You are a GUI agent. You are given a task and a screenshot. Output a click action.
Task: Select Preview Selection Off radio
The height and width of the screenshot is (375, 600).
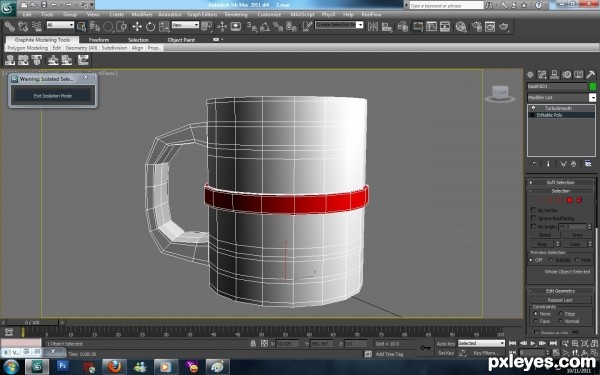coord(531,260)
